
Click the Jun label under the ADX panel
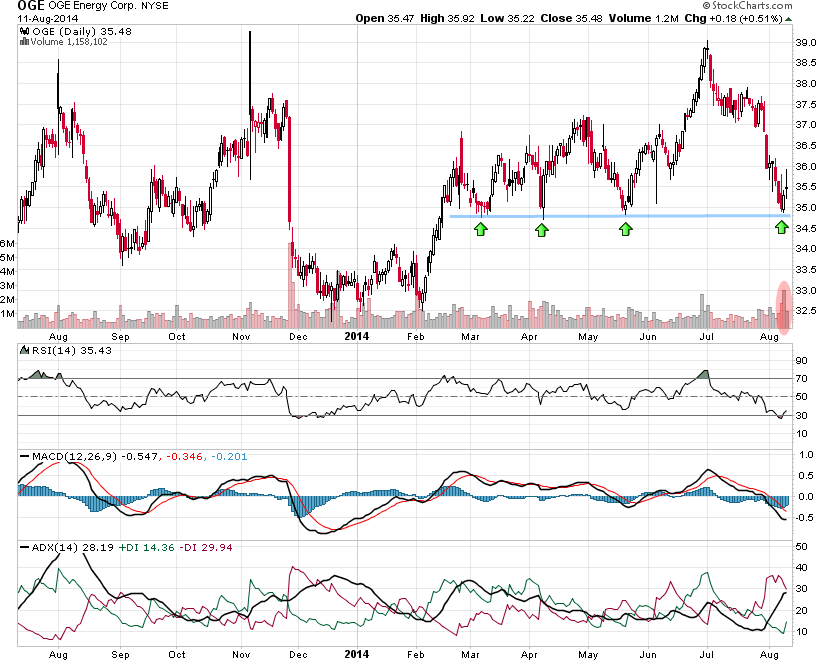coord(648,655)
